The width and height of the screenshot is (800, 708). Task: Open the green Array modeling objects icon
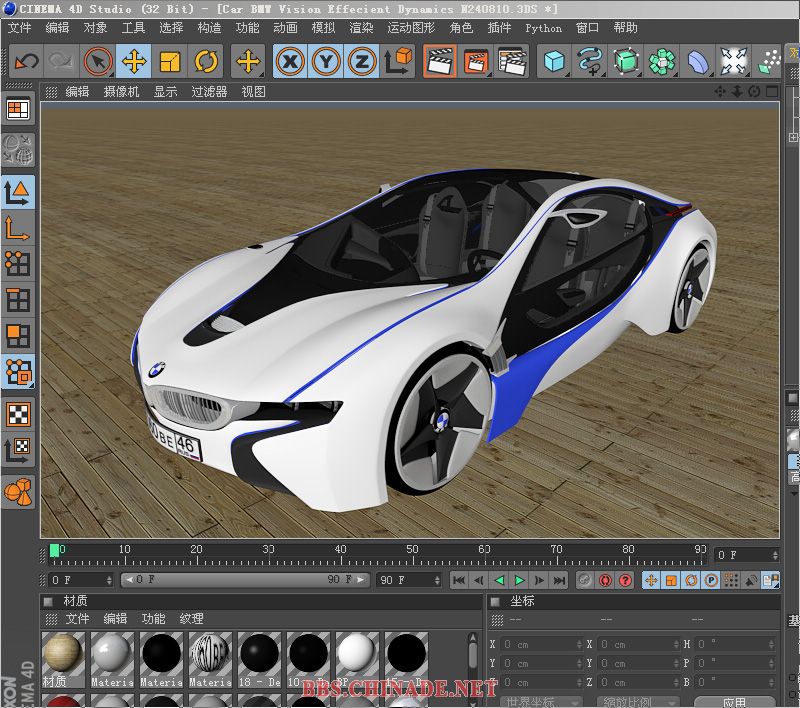click(662, 62)
